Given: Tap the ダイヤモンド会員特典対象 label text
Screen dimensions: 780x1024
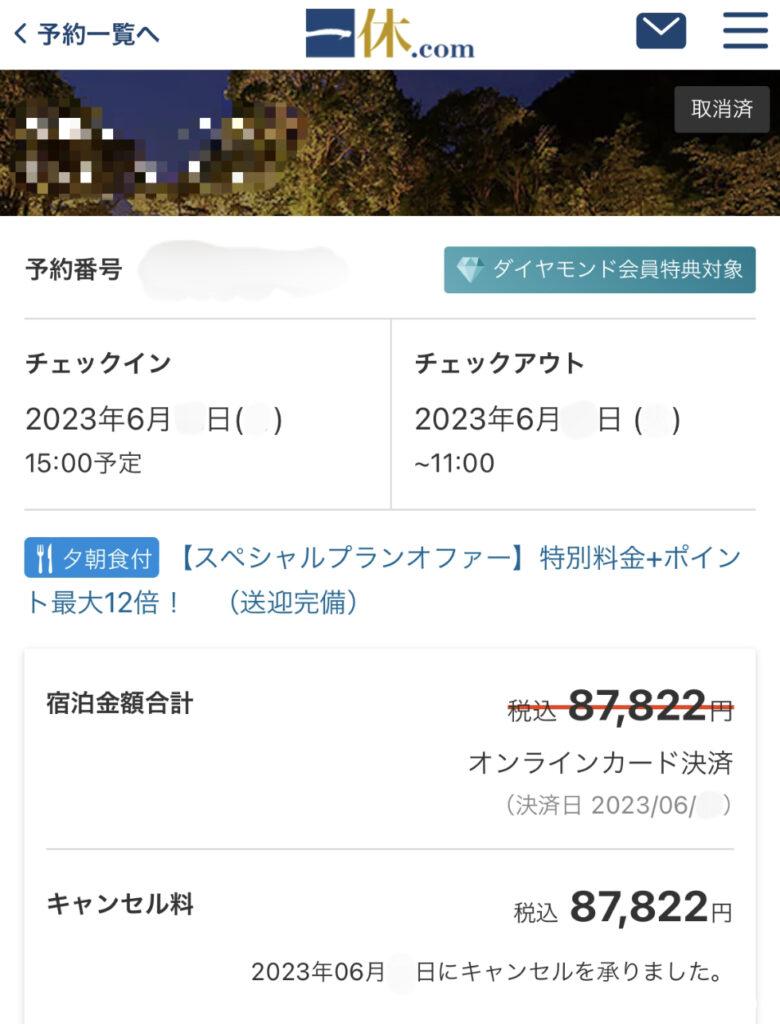Looking at the screenshot, I should [617, 269].
